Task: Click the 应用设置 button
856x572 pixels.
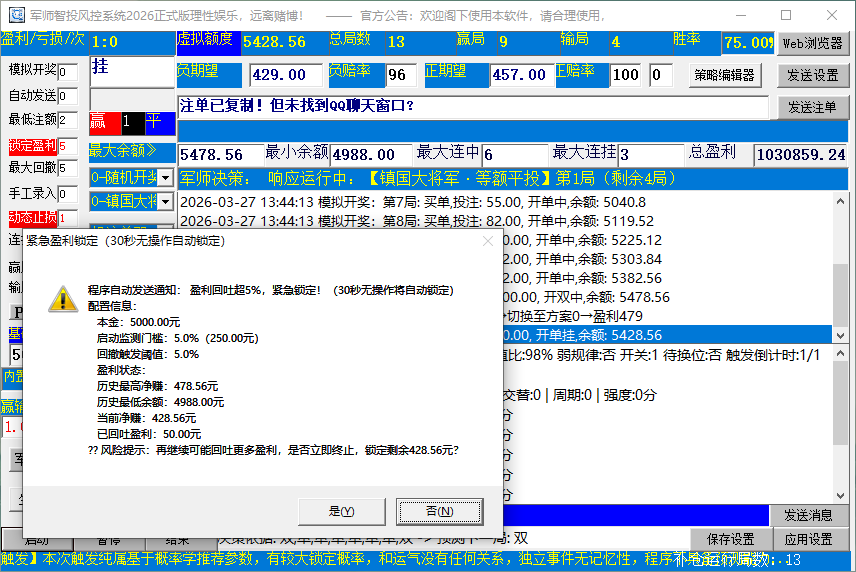Action: [809, 539]
